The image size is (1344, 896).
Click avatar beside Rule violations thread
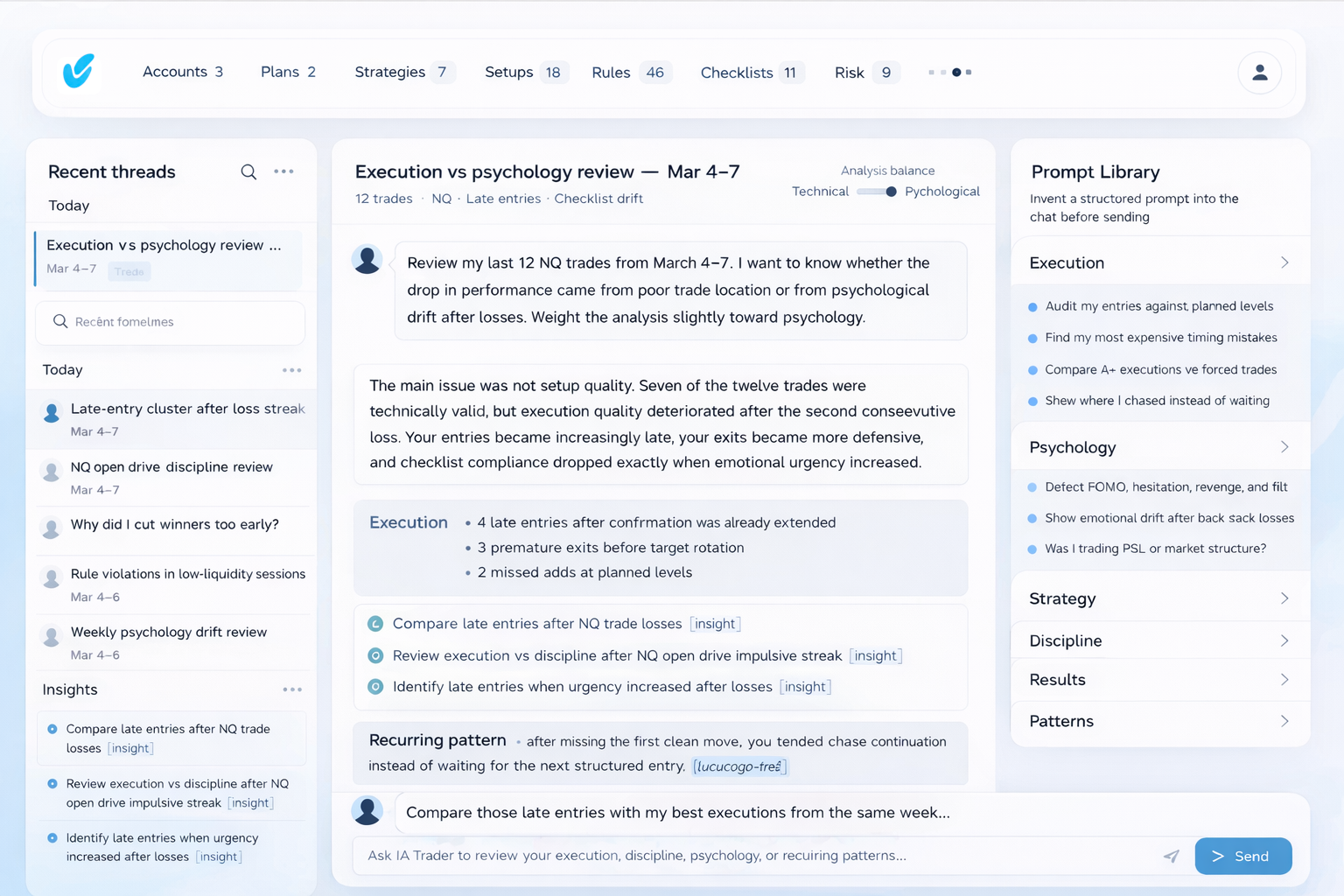[x=52, y=578]
